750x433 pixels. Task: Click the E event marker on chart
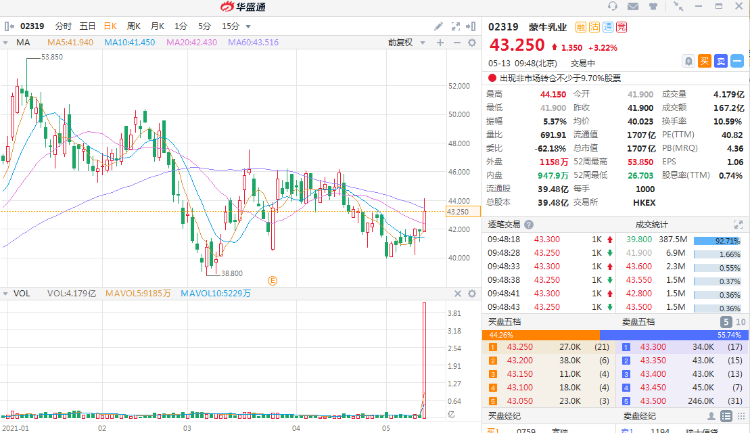272,281
